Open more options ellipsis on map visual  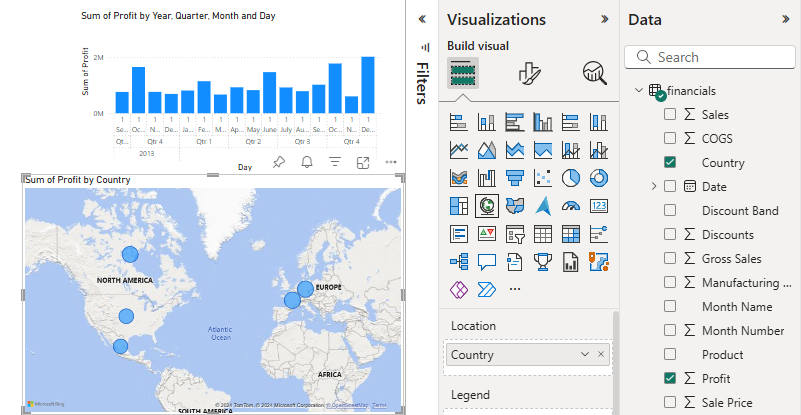(x=391, y=163)
